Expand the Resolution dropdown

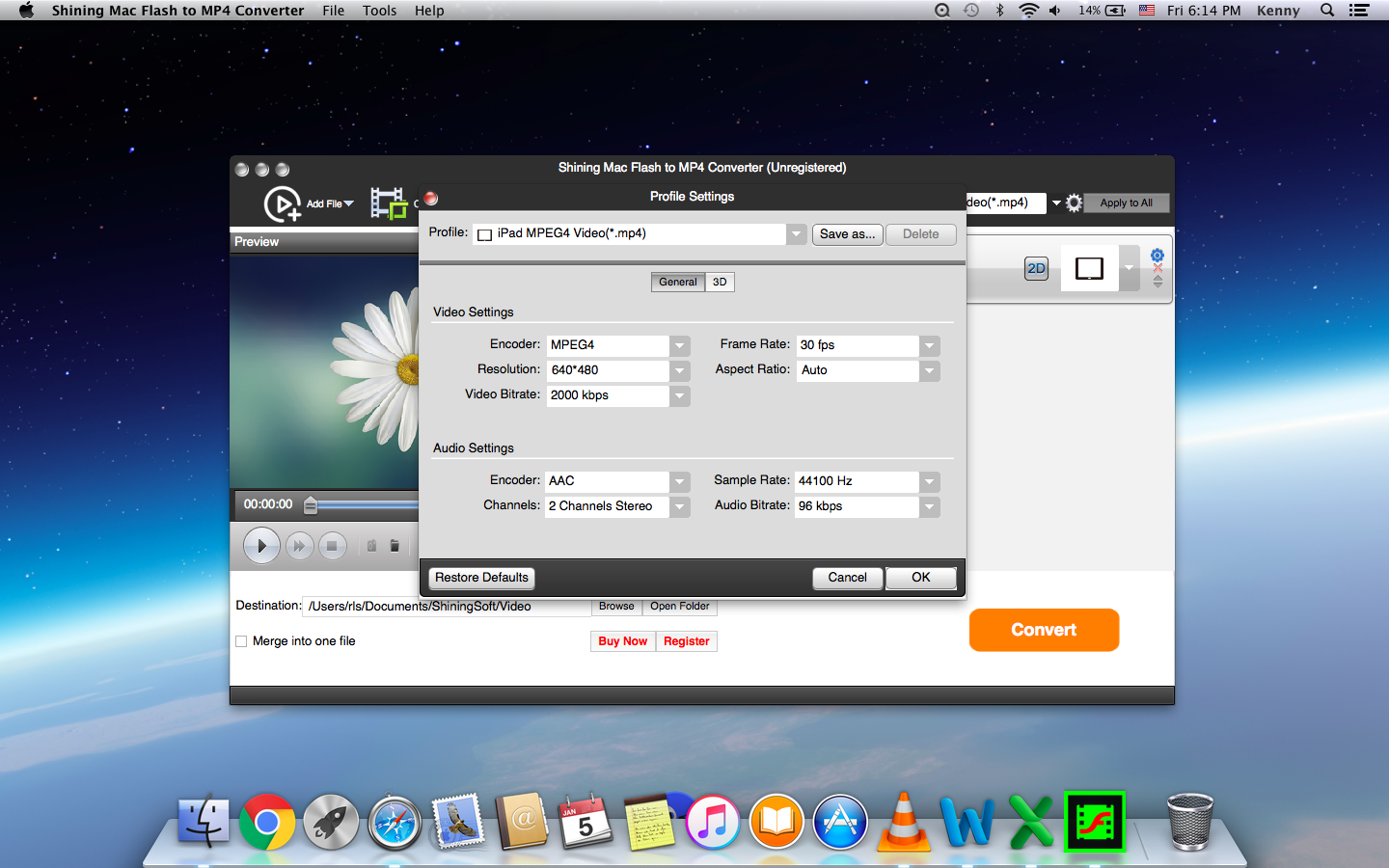tap(680, 370)
